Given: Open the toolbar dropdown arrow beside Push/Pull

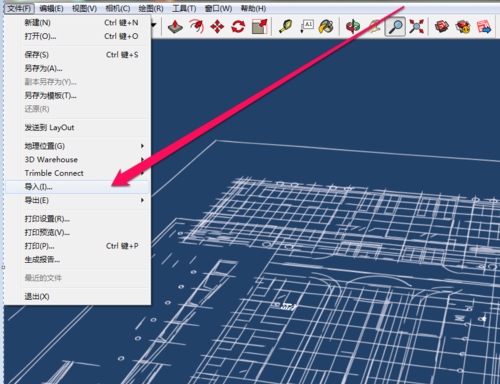Looking at the screenshot, I should [154, 25].
